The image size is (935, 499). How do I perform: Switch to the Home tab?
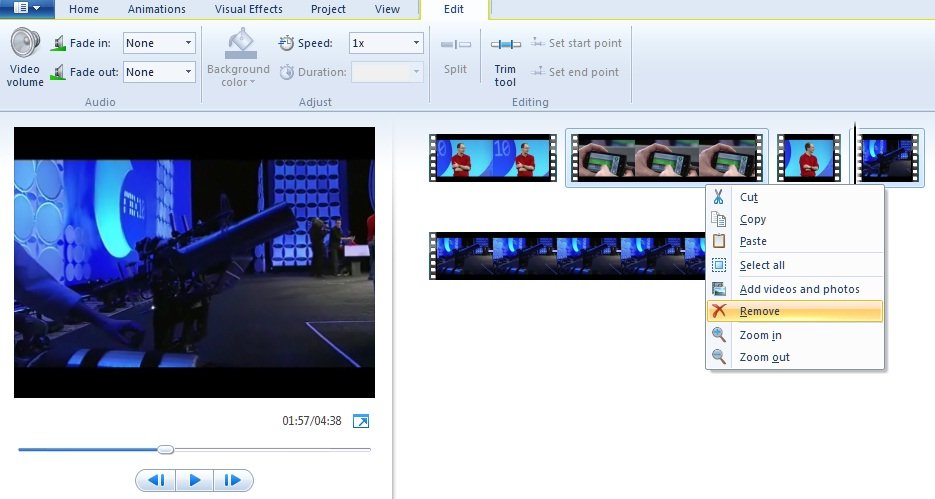click(x=84, y=10)
